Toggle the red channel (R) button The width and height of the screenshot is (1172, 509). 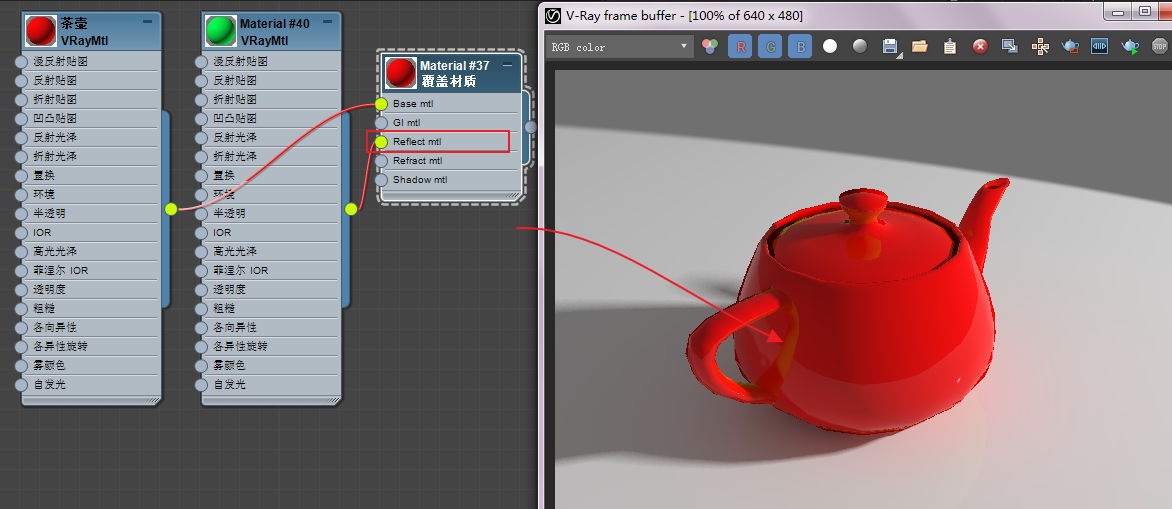point(740,46)
